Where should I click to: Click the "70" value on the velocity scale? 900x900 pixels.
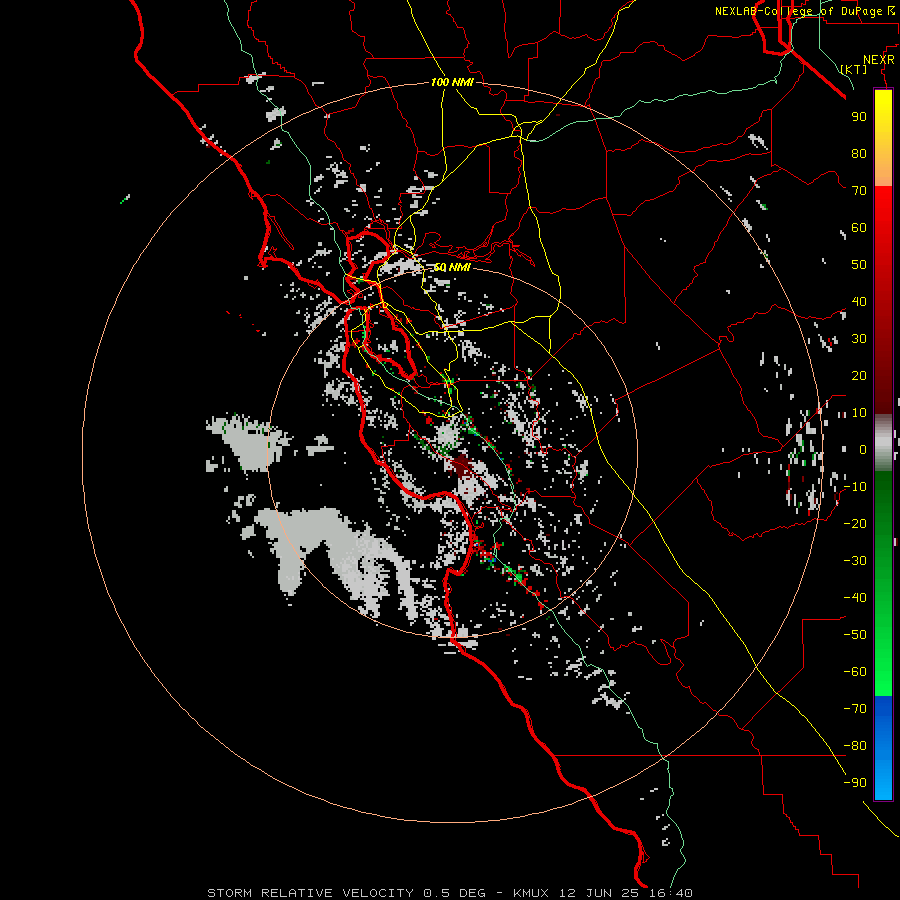coord(859,191)
